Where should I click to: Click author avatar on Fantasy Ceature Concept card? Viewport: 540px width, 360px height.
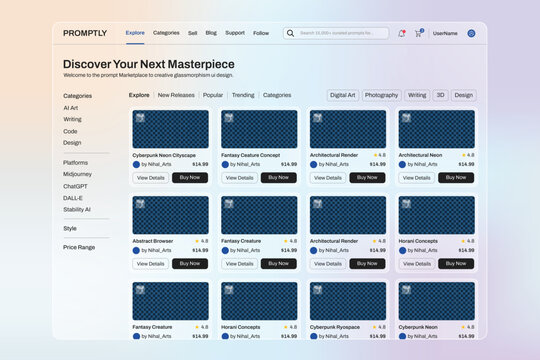(x=225, y=164)
